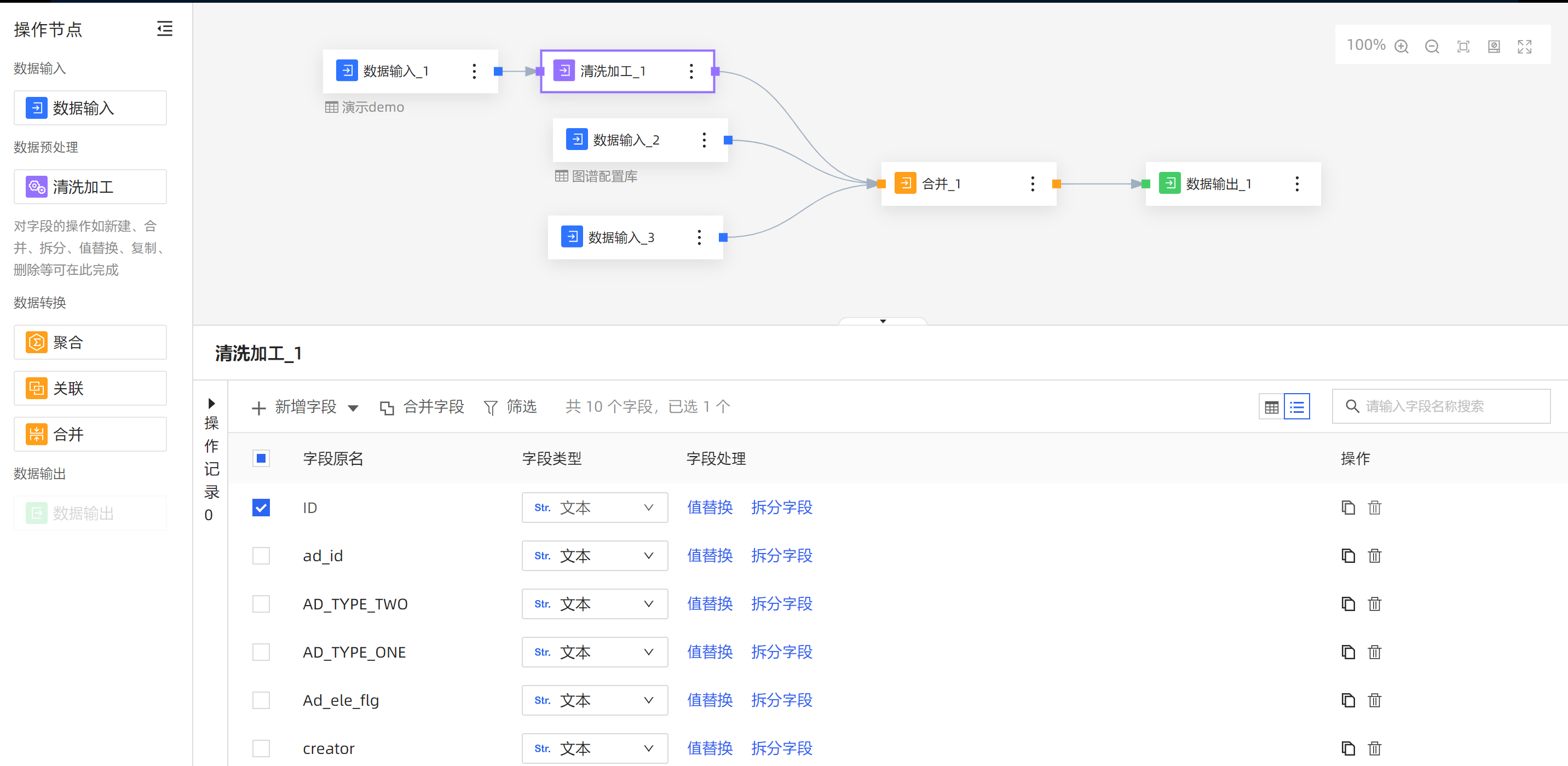The width and height of the screenshot is (1568, 766).
Task: Delete the AD_TYPE_TWO field
Action: pos(1374,603)
